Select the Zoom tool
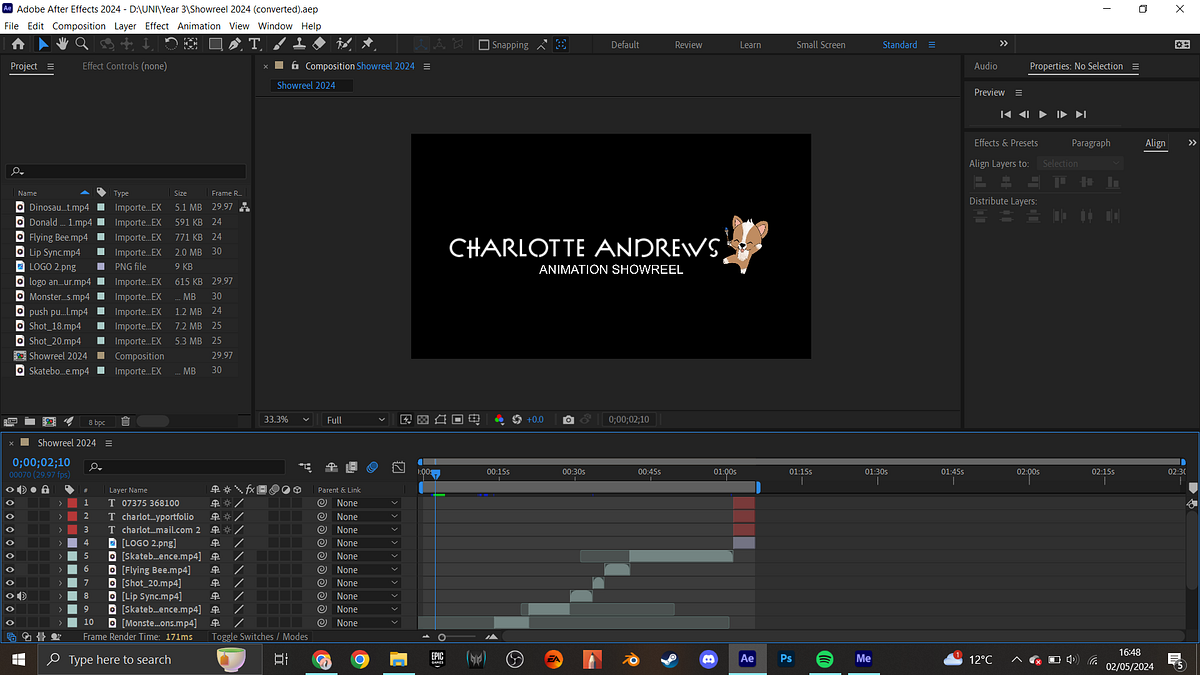Screen dimensions: 1200x675 (82, 44)
